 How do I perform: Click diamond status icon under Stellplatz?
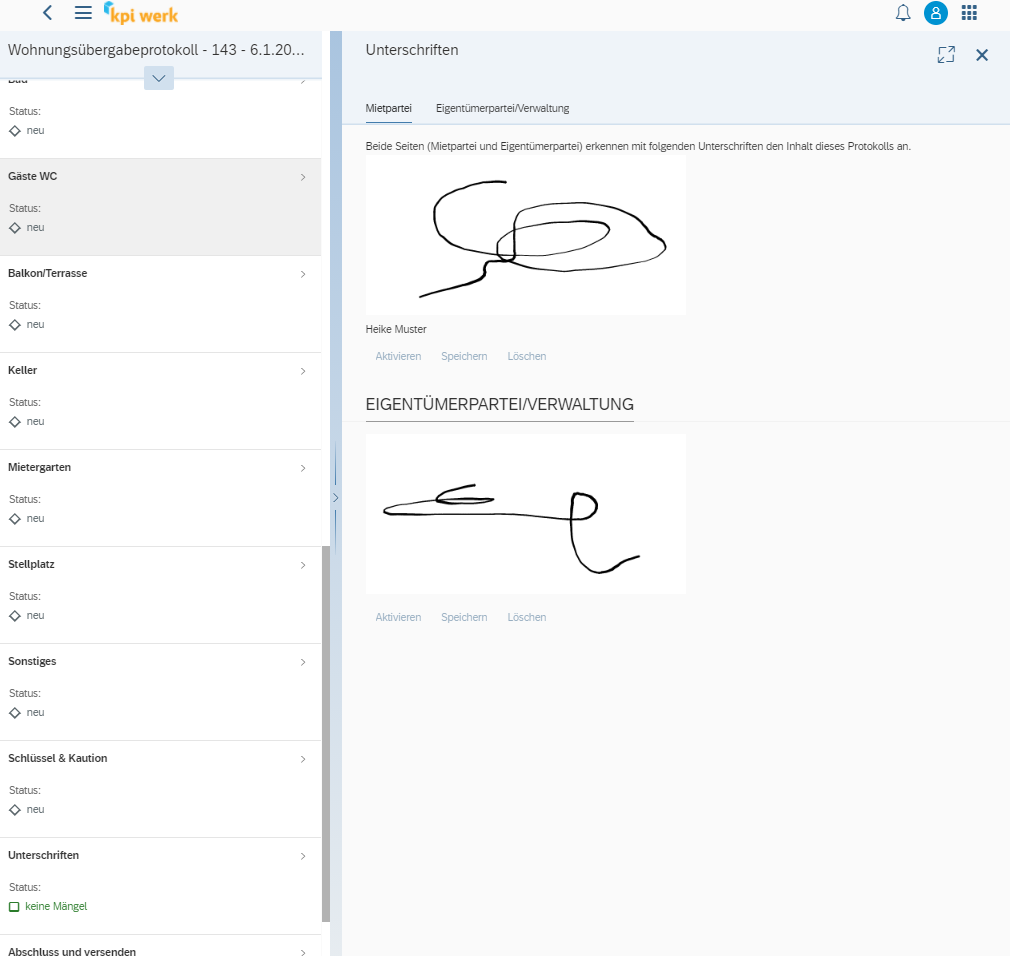coord(15,616)
